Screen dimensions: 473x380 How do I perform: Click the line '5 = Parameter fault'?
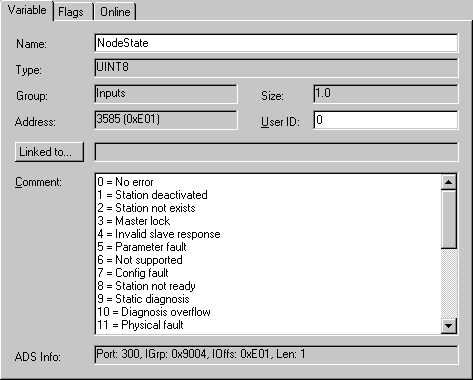point(142,247)
